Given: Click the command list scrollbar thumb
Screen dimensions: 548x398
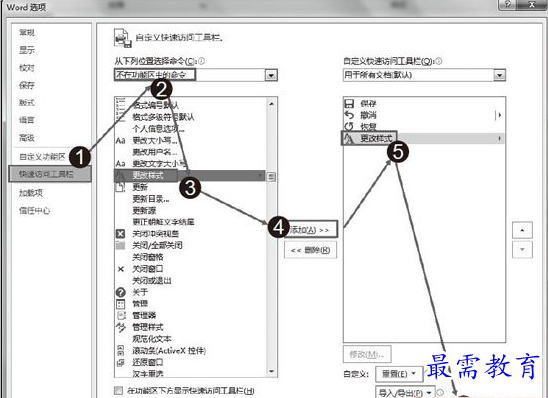Looking at the screenshot, I should point(271,176).
